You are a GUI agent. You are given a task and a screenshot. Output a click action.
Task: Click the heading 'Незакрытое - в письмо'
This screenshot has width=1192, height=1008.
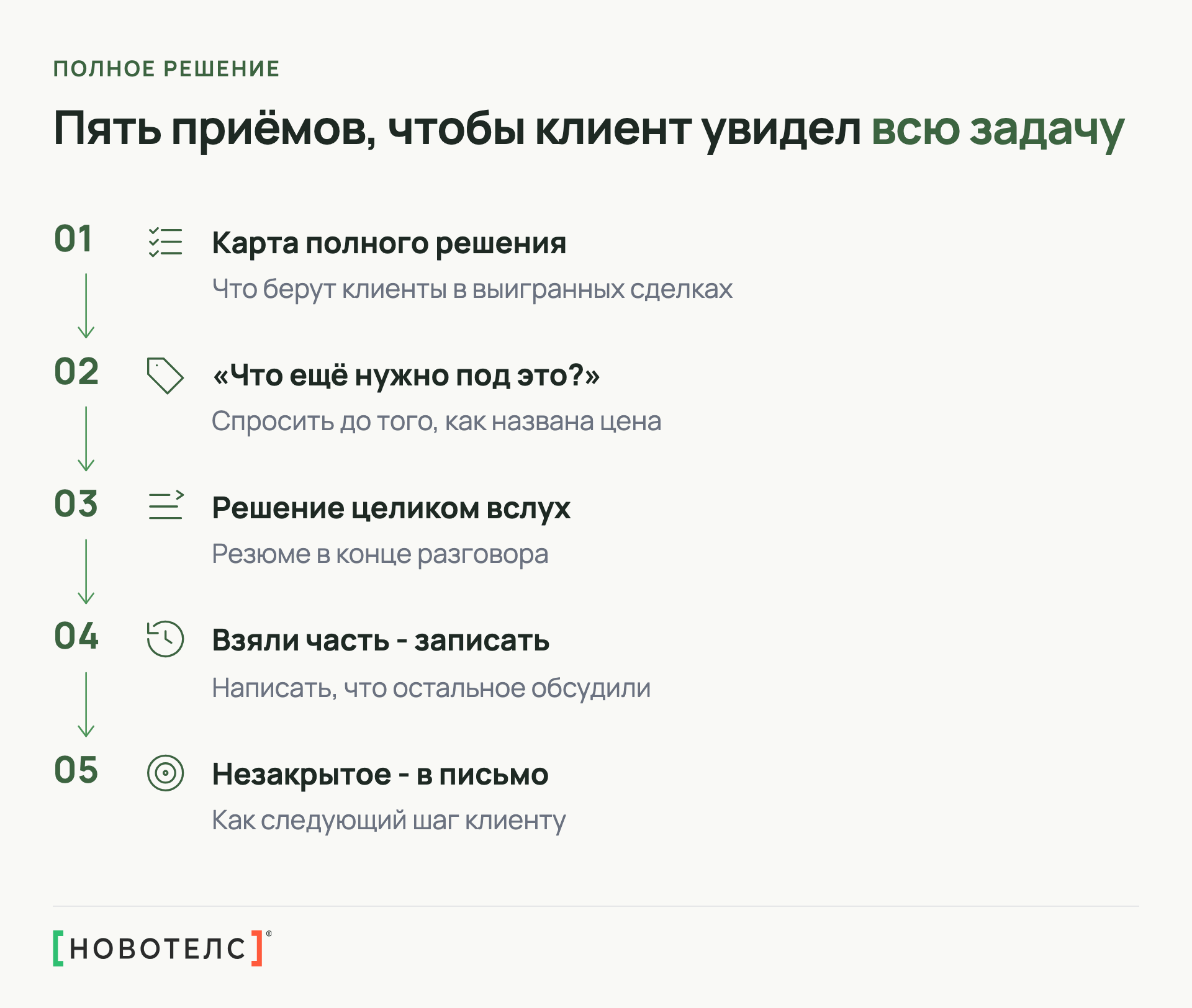(x=380, y=775)
